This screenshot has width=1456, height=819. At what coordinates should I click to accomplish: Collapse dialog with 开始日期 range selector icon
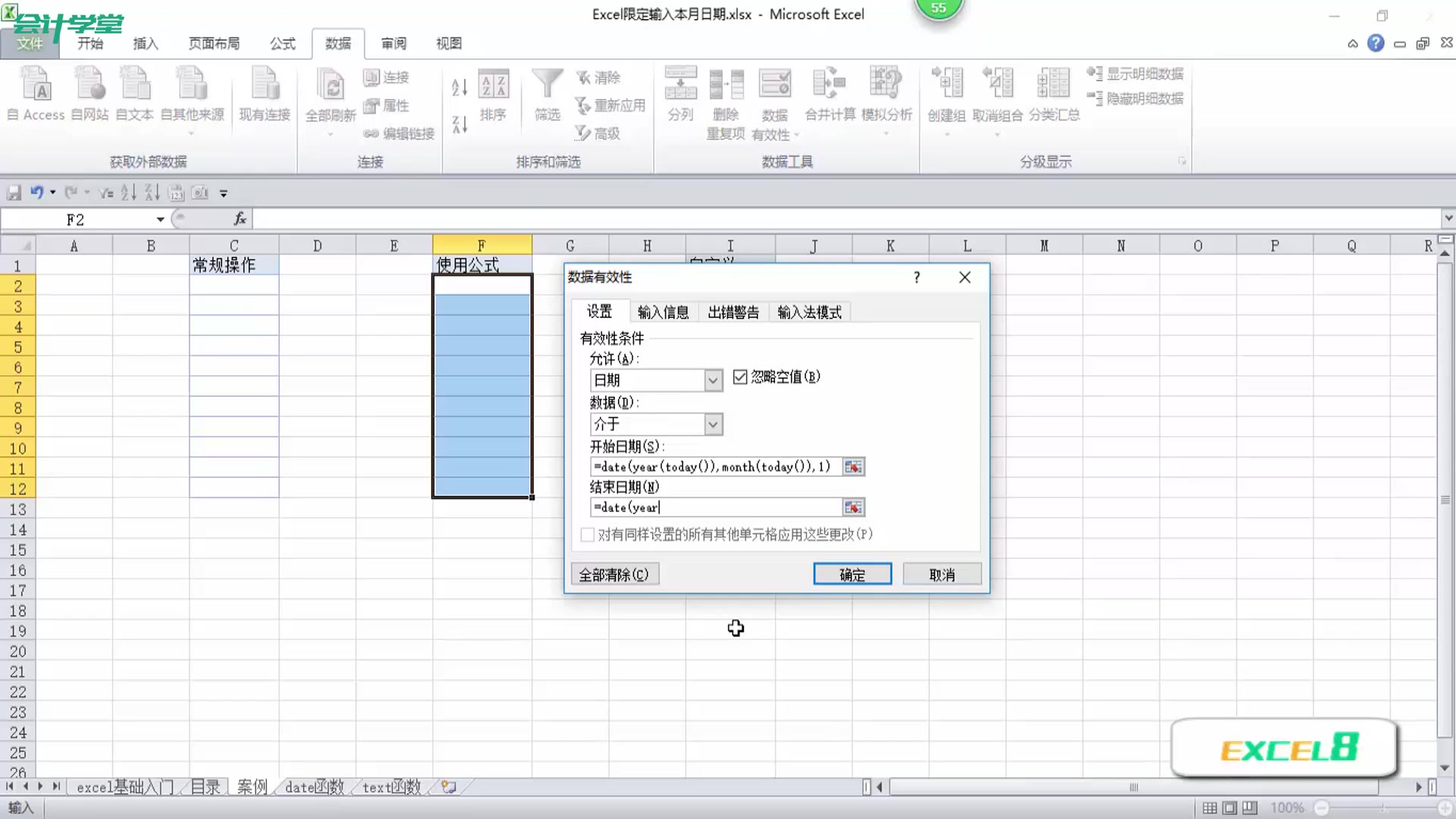coord(852,466)
